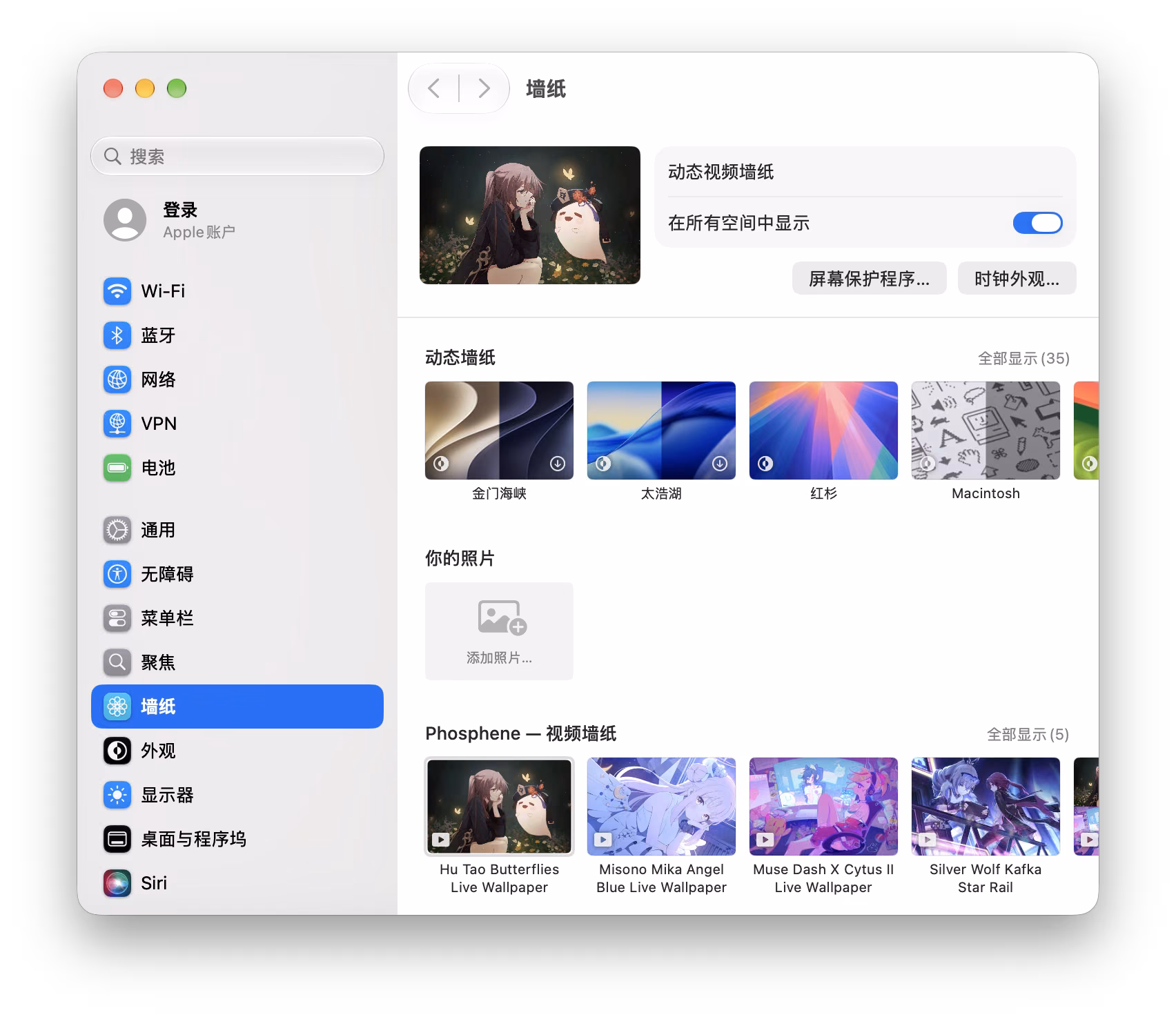Open 蓝牙 Bluetooth settings
Image resolution: width=1176 pixels, height=1017 pixels.
tap(237, 335)
